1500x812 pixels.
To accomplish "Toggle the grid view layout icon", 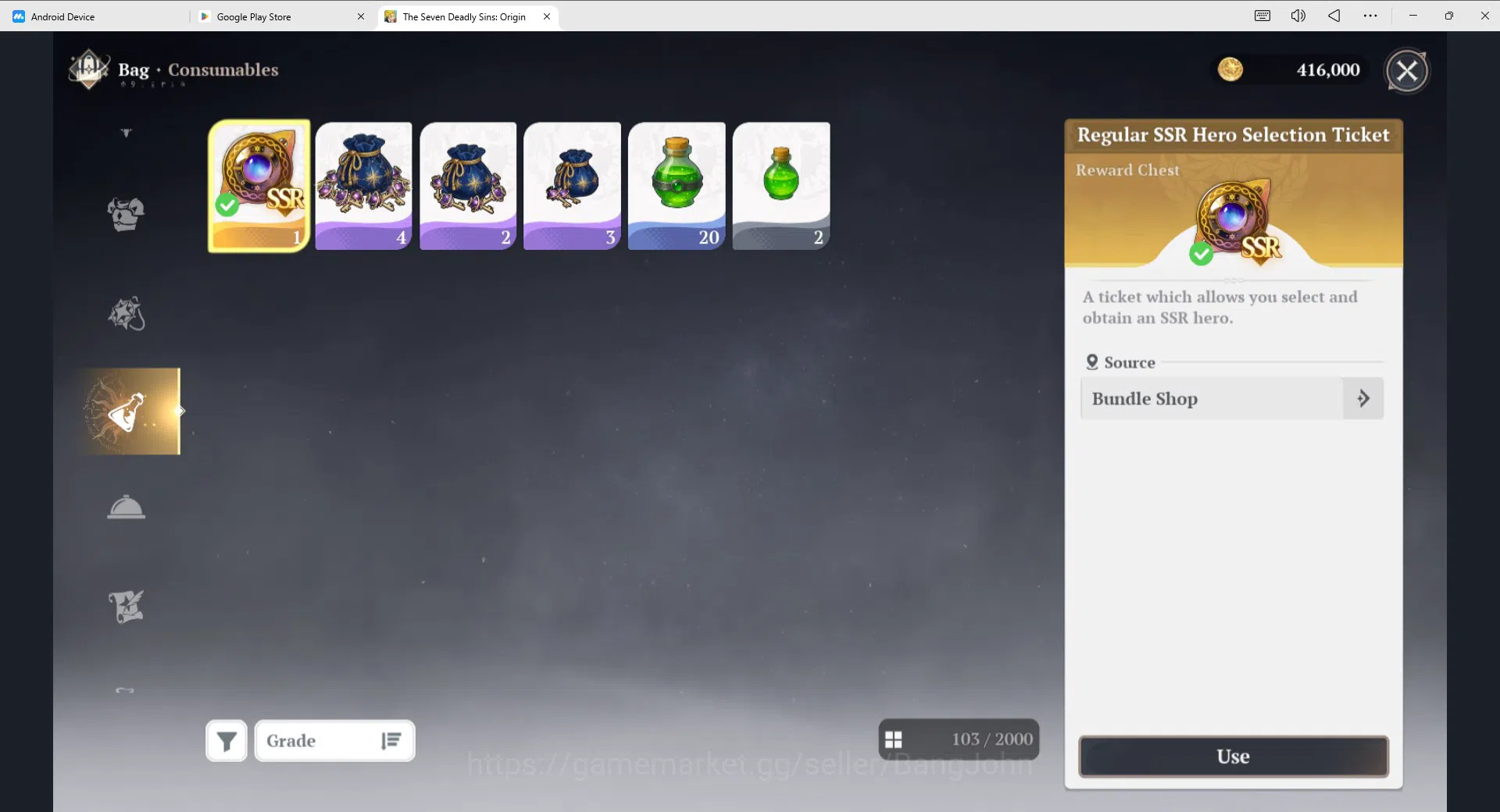I will coord(893,739).
